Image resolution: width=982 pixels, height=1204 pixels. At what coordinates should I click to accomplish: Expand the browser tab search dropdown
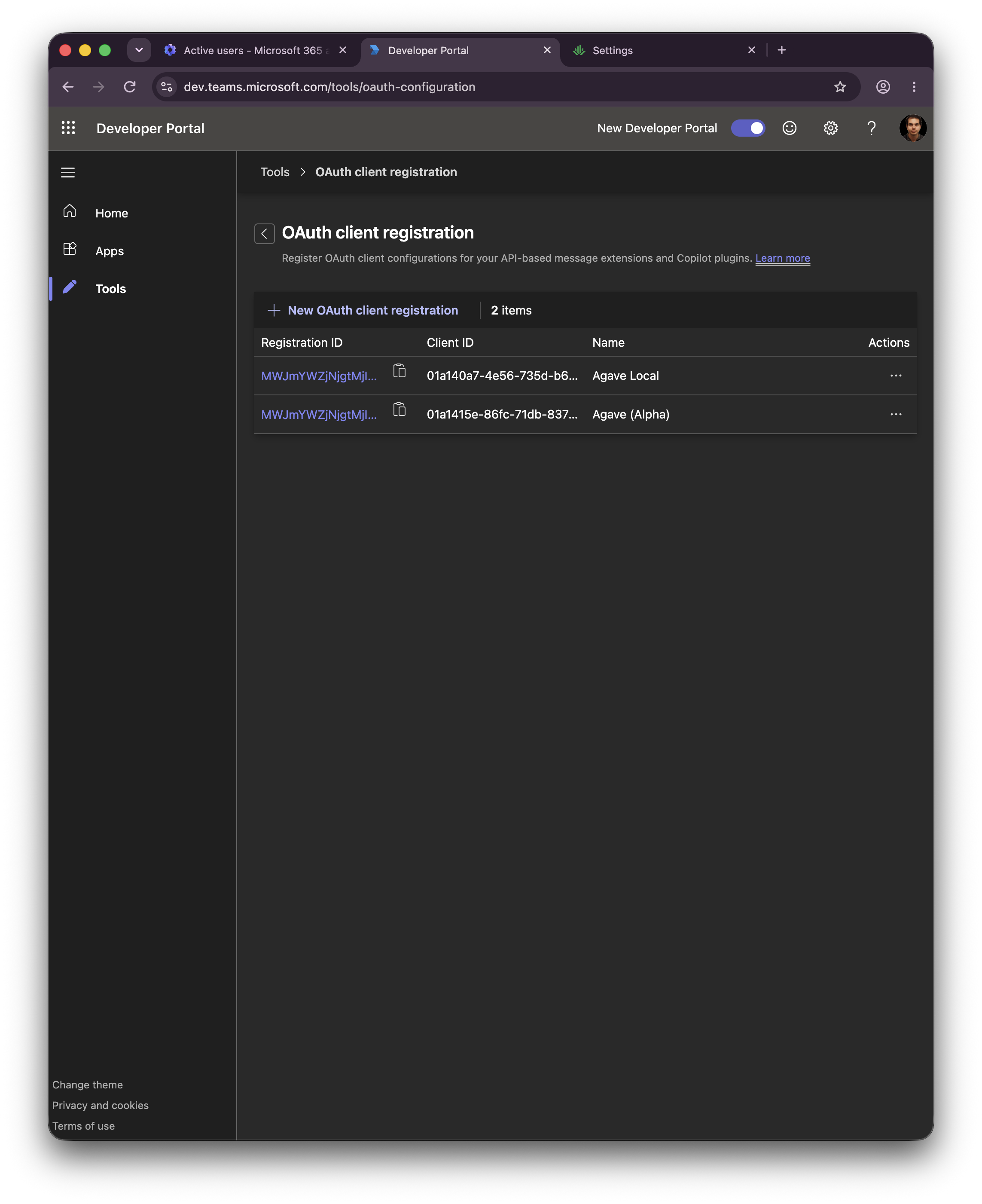click(139, 50)
